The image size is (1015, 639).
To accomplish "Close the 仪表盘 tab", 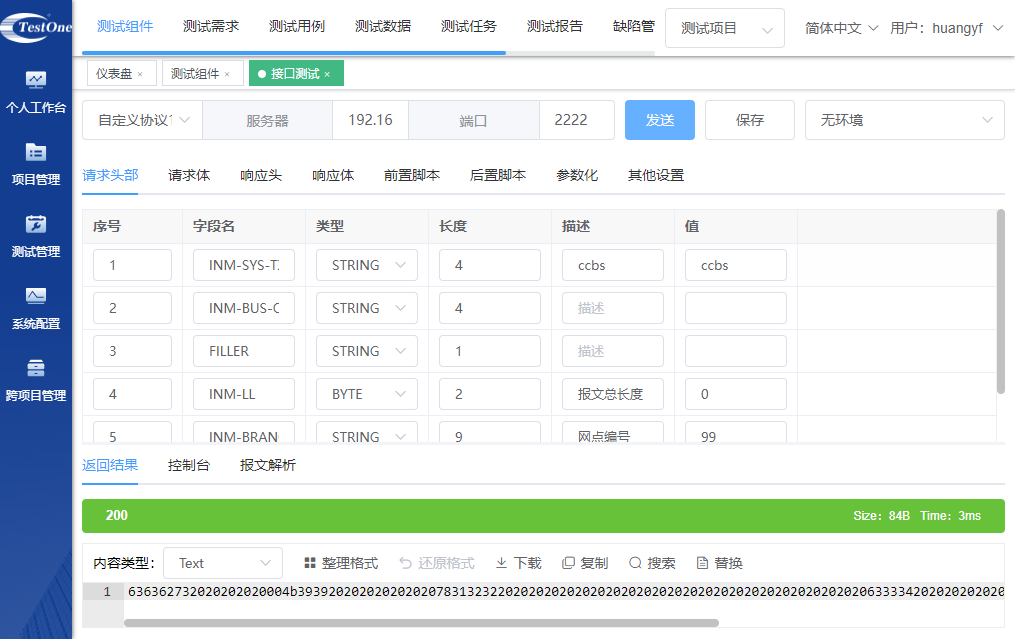I will (140, 74).
